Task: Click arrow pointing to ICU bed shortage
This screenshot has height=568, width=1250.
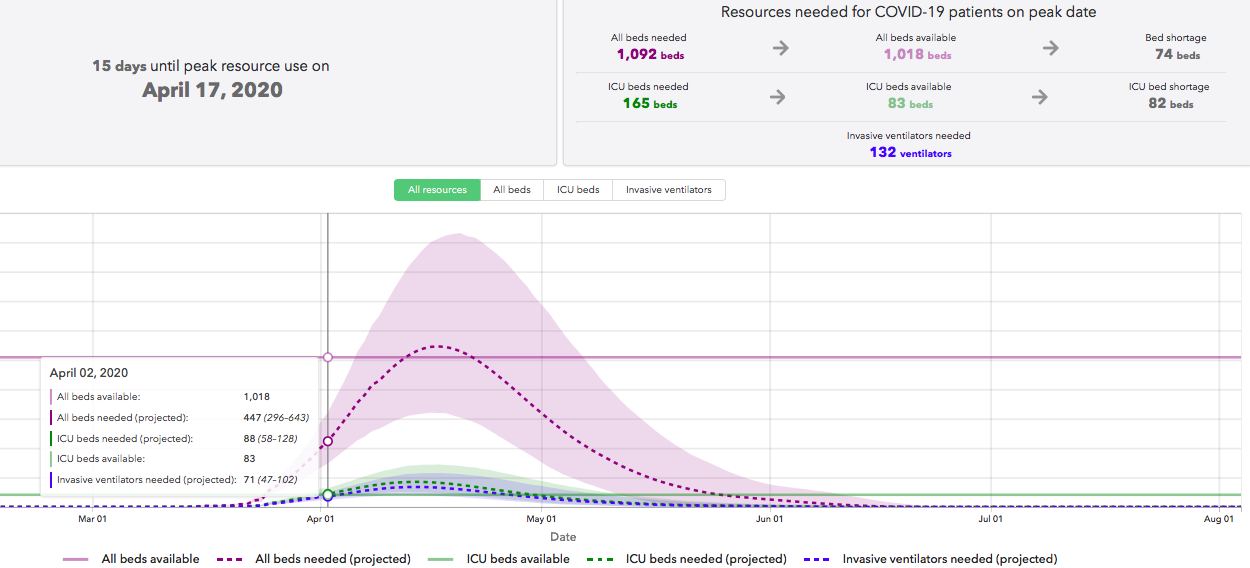Action: coord(1040,97)
